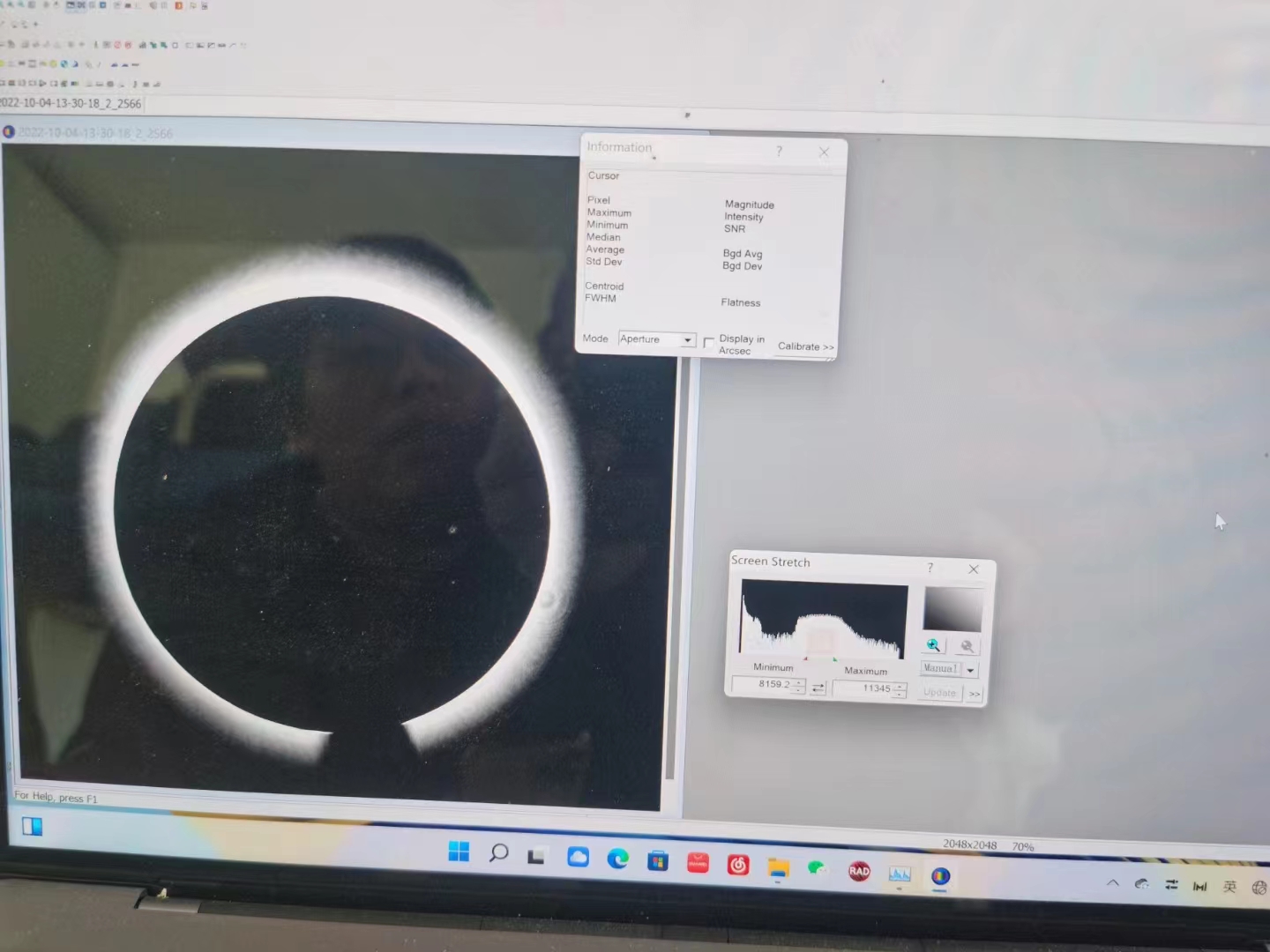This screenshot has width=1270, height=952.
Task: Open Microsoft Edge from the taskbar
Action: click(617, 859)
